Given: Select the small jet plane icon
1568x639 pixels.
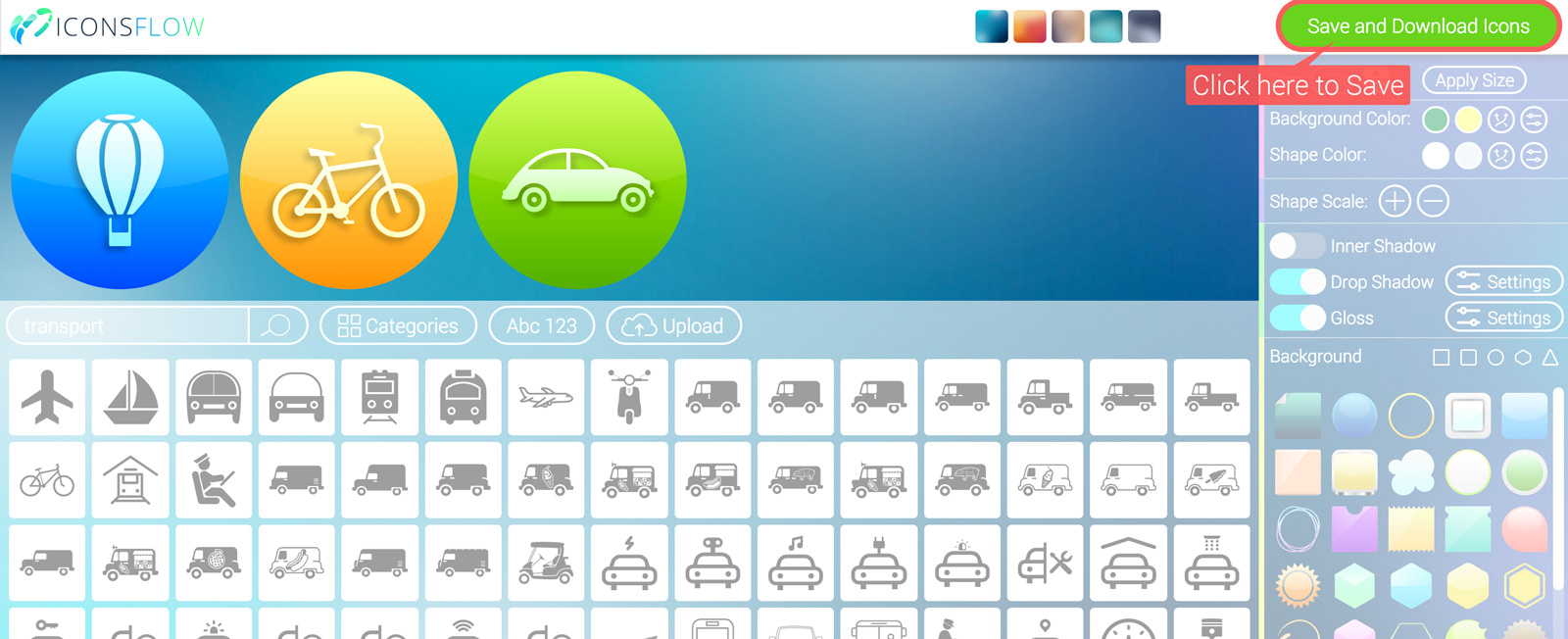Looking at the screenshot, I should pyautogui.click(x=546, y=397).
